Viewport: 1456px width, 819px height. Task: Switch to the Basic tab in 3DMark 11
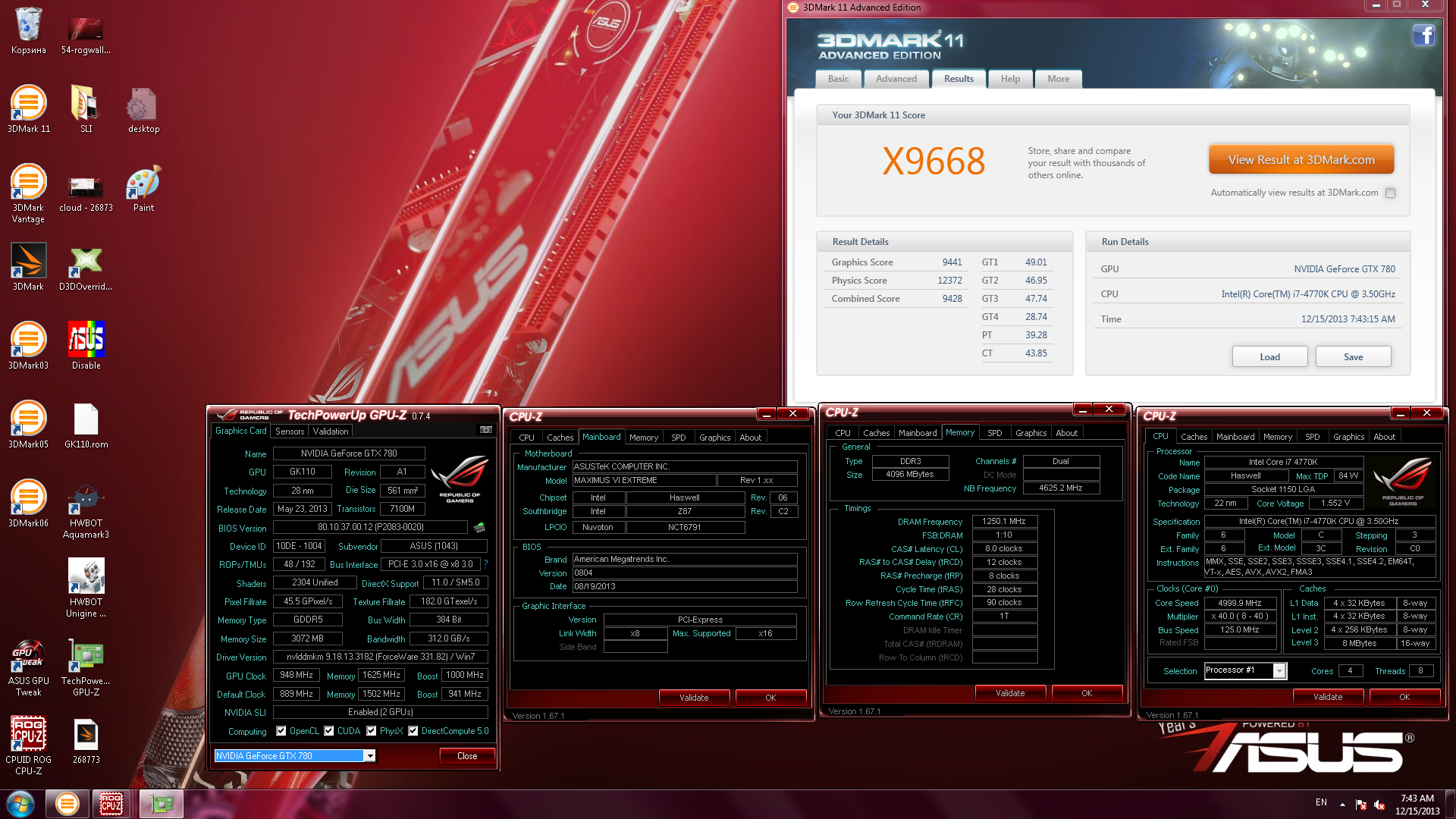[x=838, y=79]
